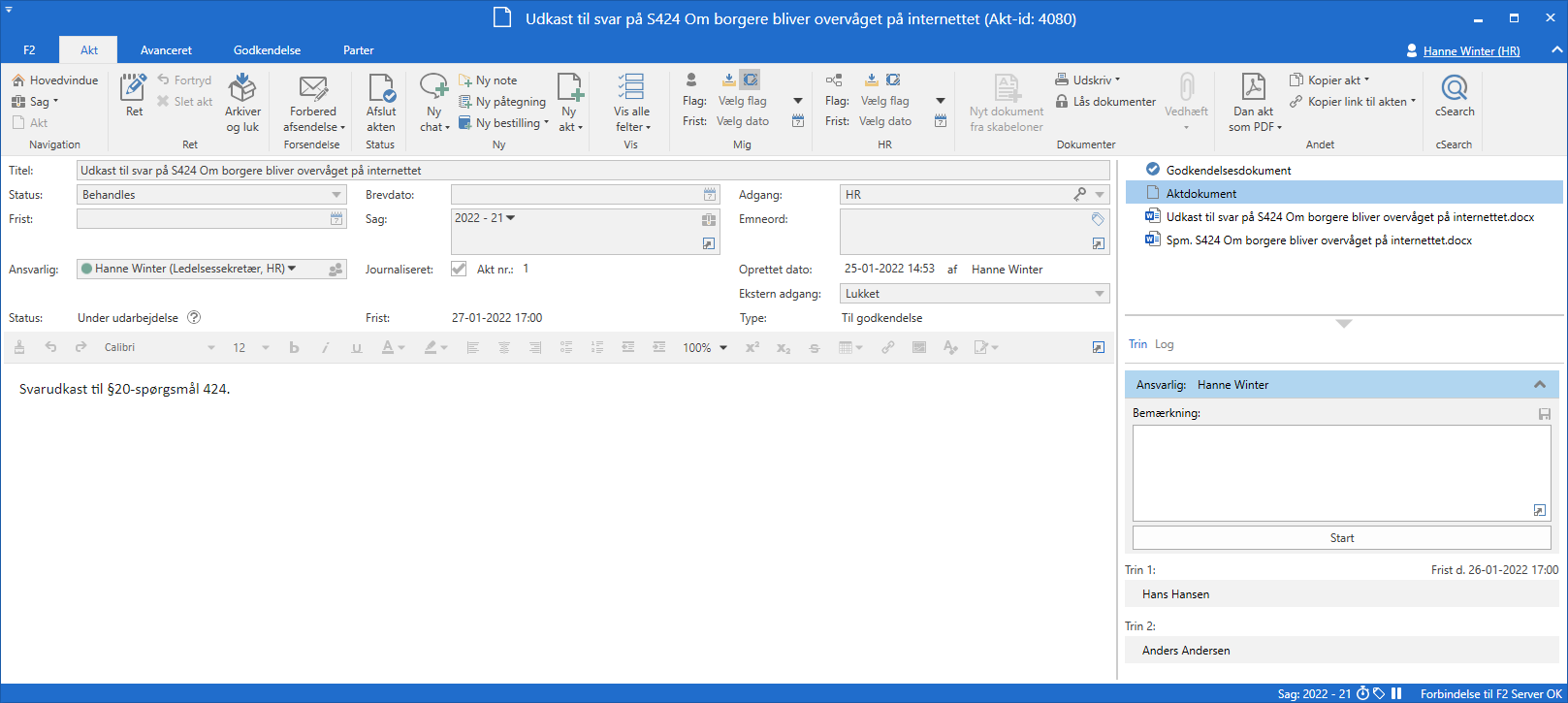Start a new chat with Ny chat
Screen dimensions: 1568x703
click(x=433, y=102)
